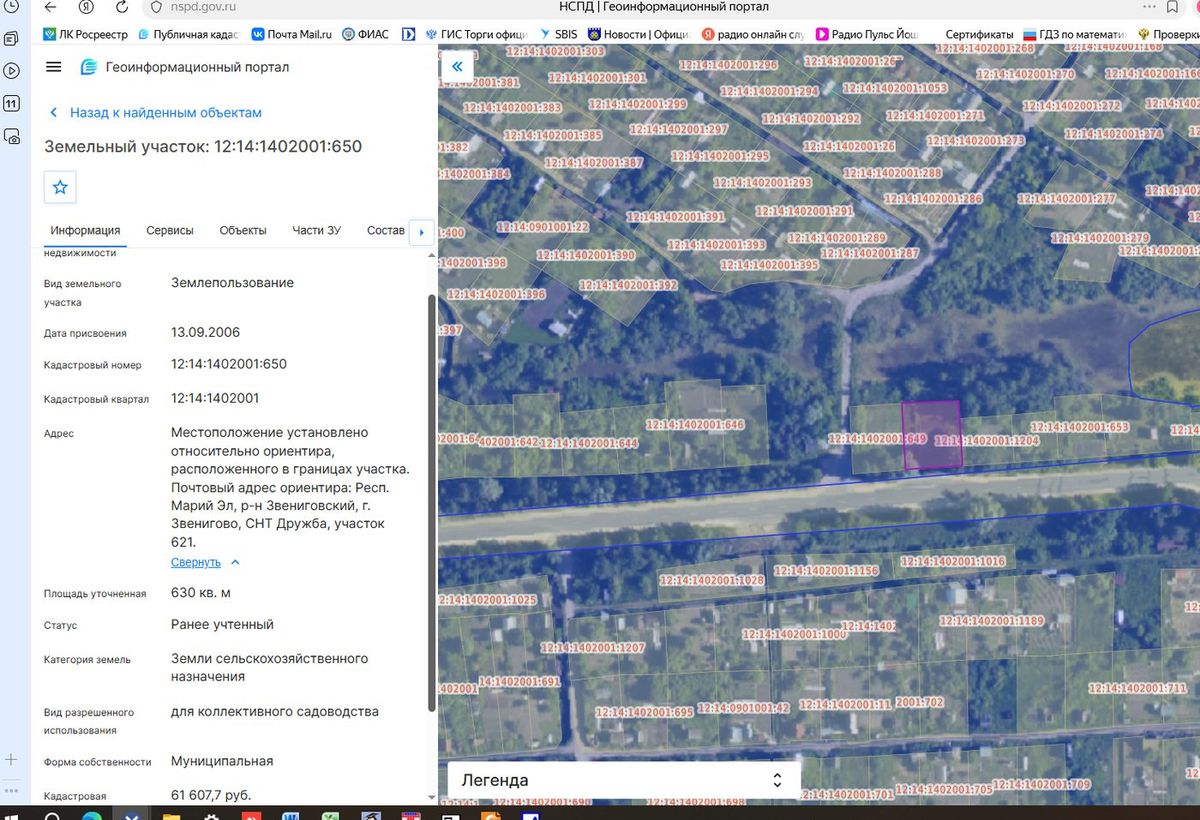Select the Состав tab
Viewport: 1200px width, 820px height.
tap(386, 231)
